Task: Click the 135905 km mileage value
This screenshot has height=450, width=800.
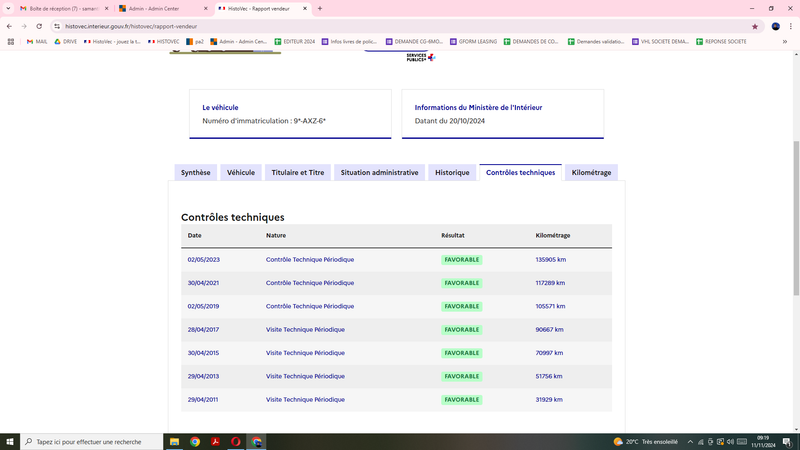Action: click(x=551, y=260)
